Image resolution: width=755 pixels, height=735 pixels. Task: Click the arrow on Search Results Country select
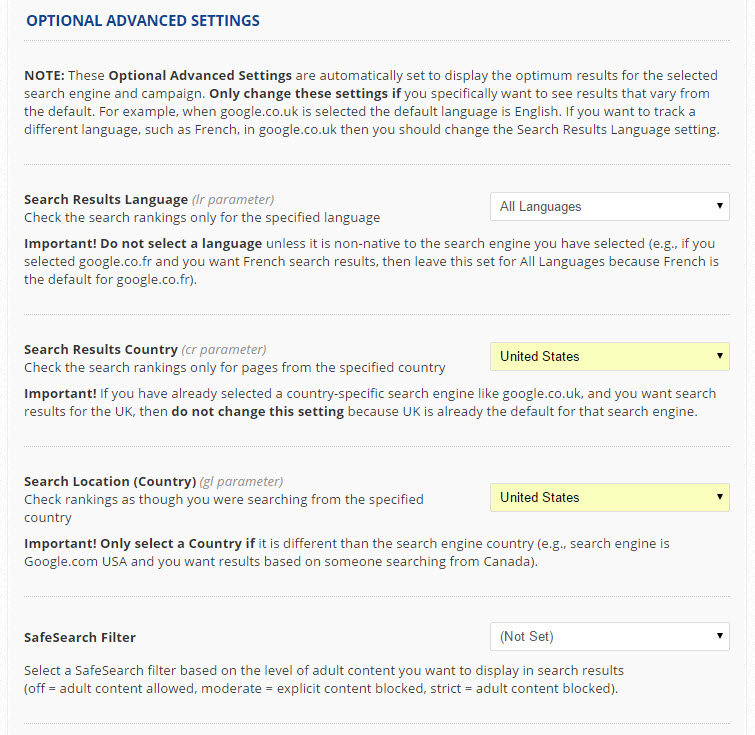pyautogui.click(x=719, y=357)
